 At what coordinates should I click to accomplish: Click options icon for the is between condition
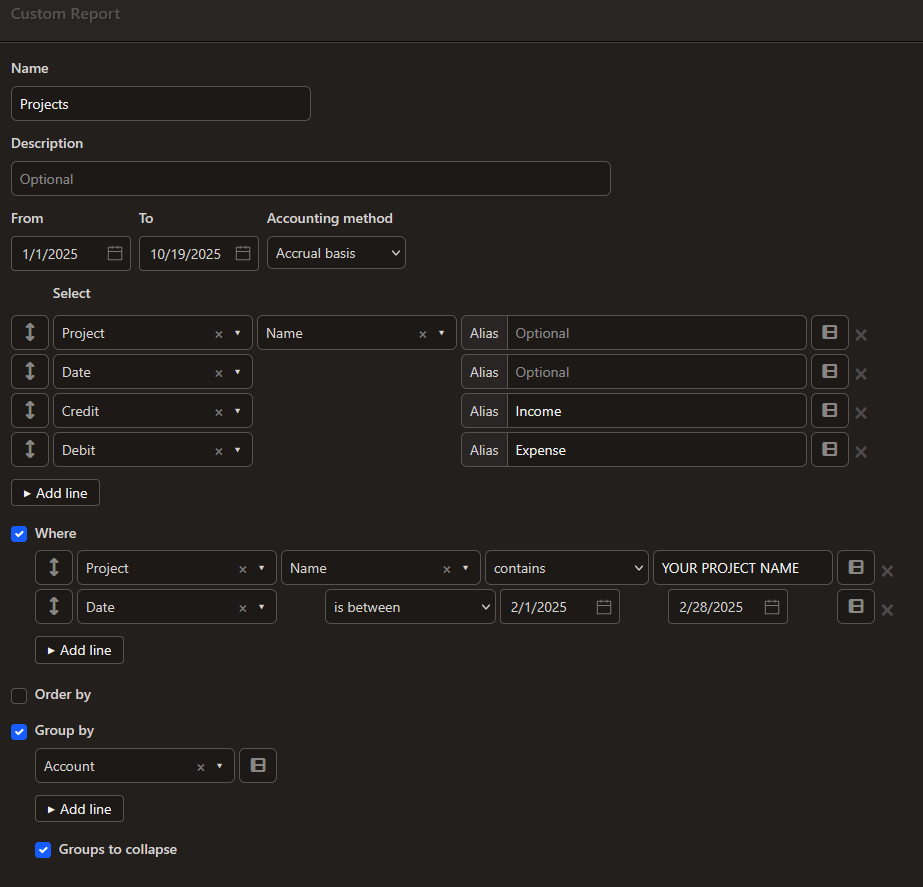click(856, 606)
